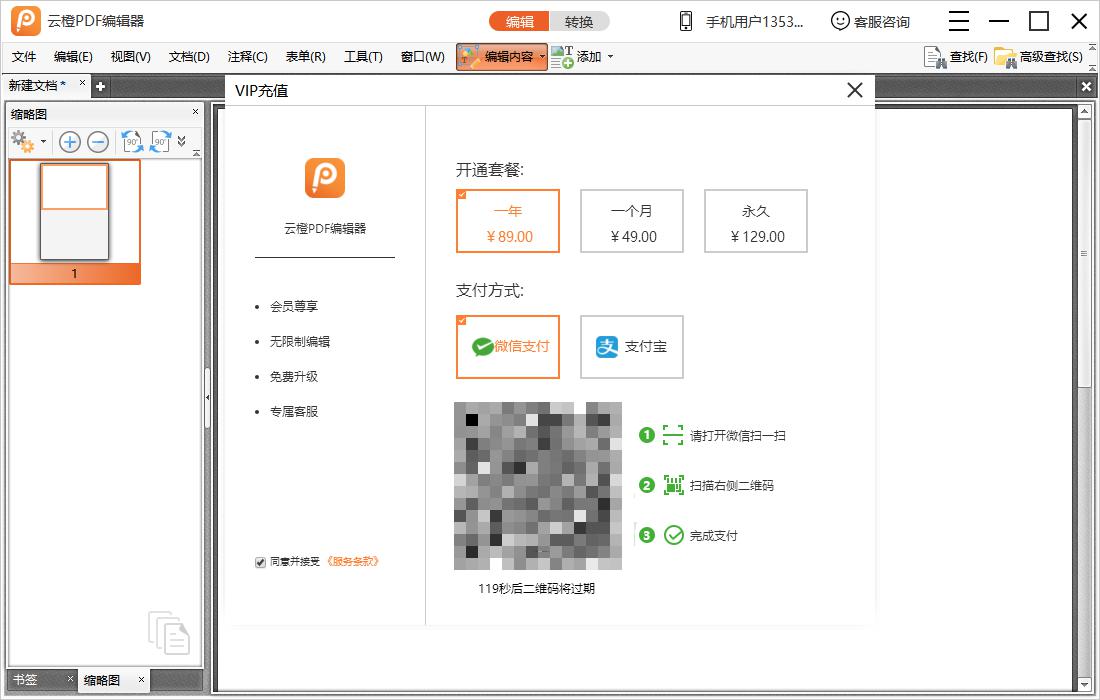Open the thumbnail options dropdown arrow

43,142
